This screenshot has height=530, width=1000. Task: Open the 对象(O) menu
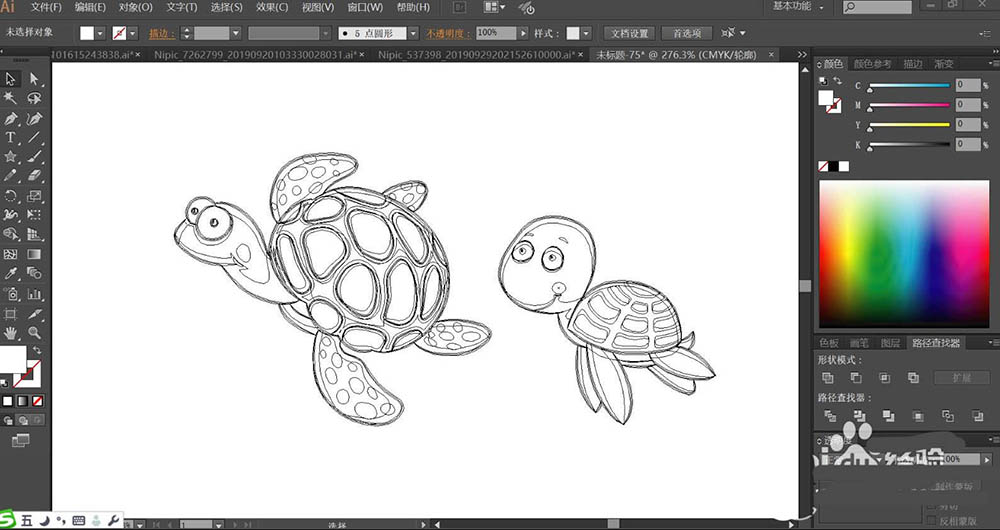pyautogui.click(x=136, y=8)
